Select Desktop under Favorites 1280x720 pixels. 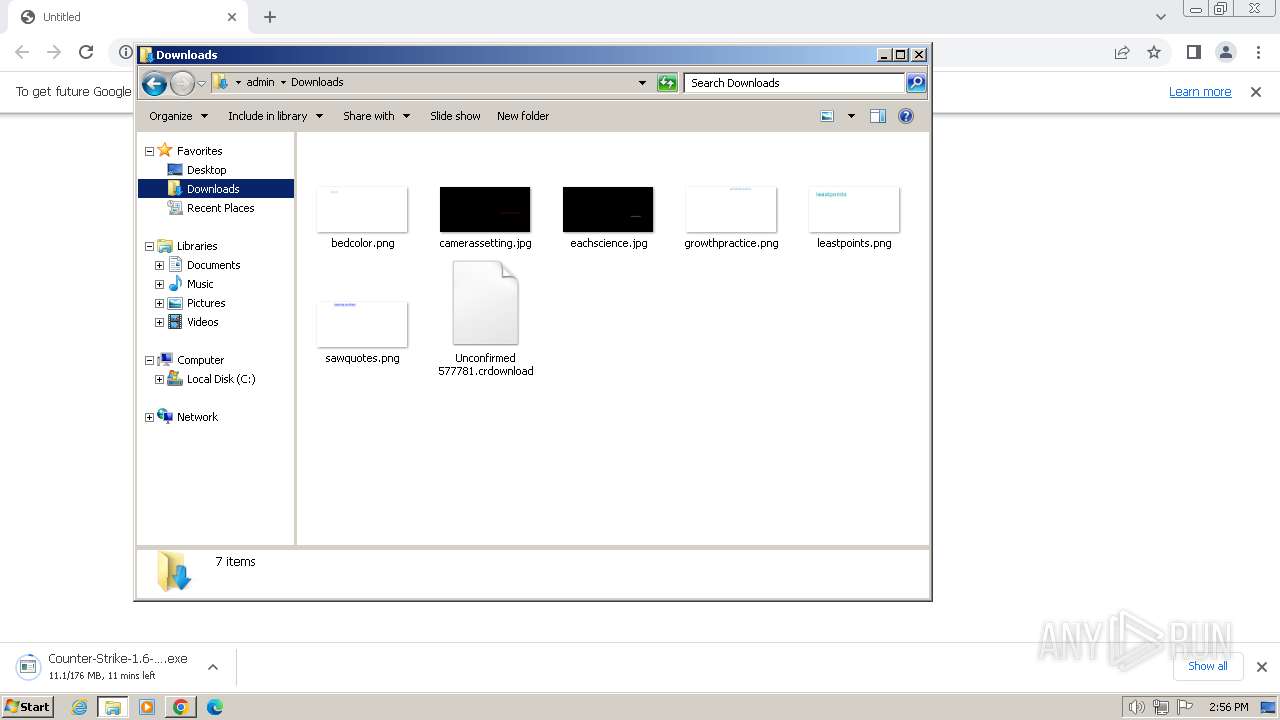tap(206, 170)
